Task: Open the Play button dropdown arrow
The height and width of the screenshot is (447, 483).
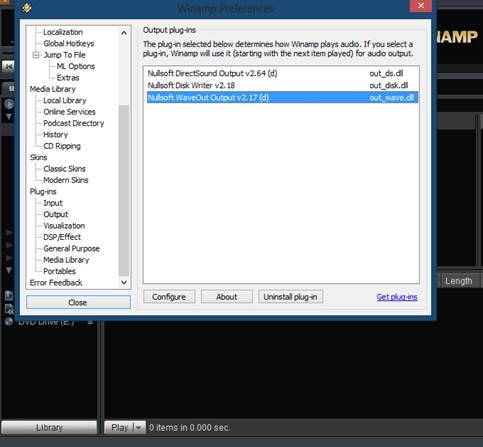Action: (x=139, y=427)
